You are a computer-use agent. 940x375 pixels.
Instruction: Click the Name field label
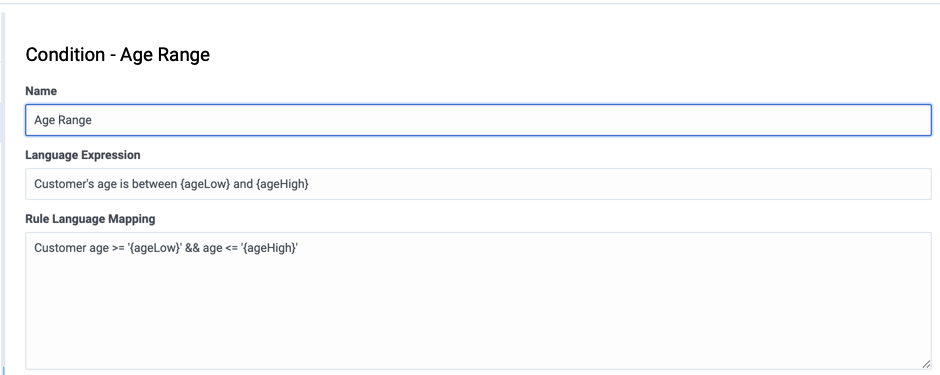pyautogui.click(x=41, y=91)
